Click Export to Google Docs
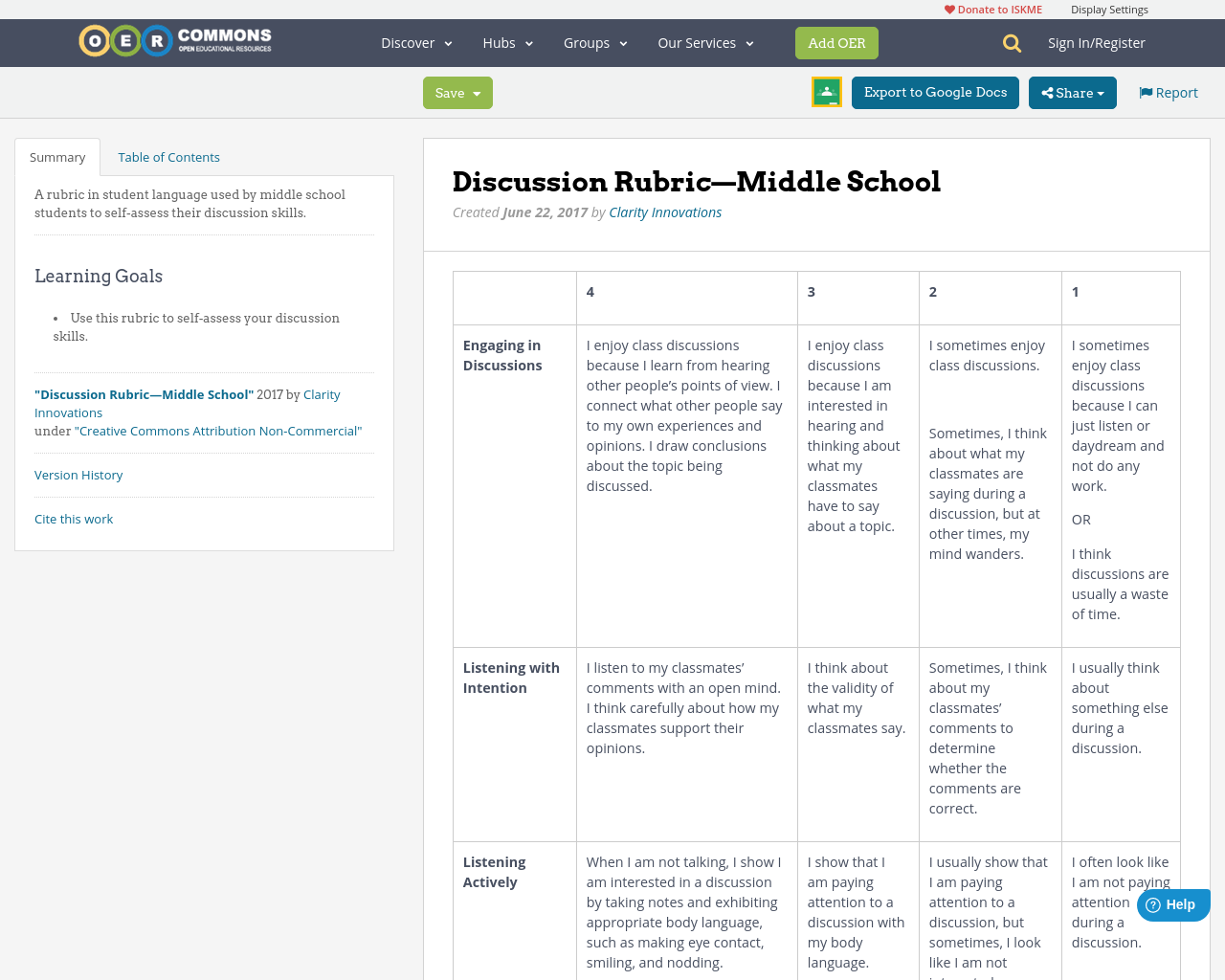The width and height of the screenshot is (1225, 980). tap(935, 93)
